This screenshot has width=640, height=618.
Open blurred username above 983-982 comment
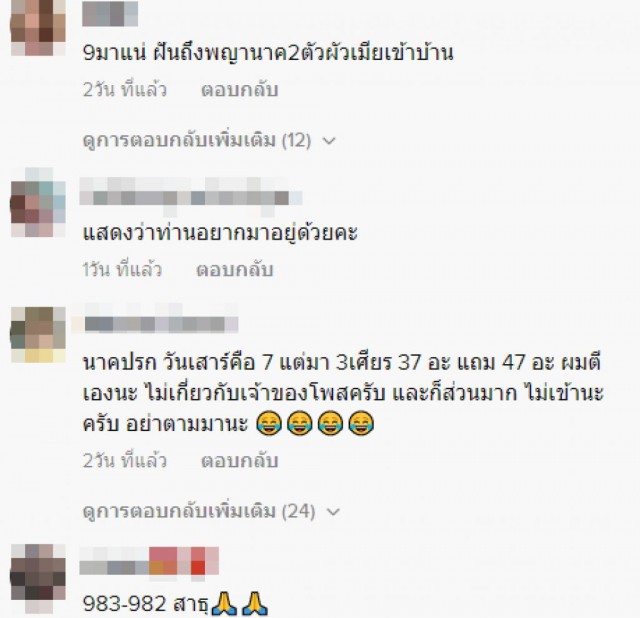tap(149, 564)
